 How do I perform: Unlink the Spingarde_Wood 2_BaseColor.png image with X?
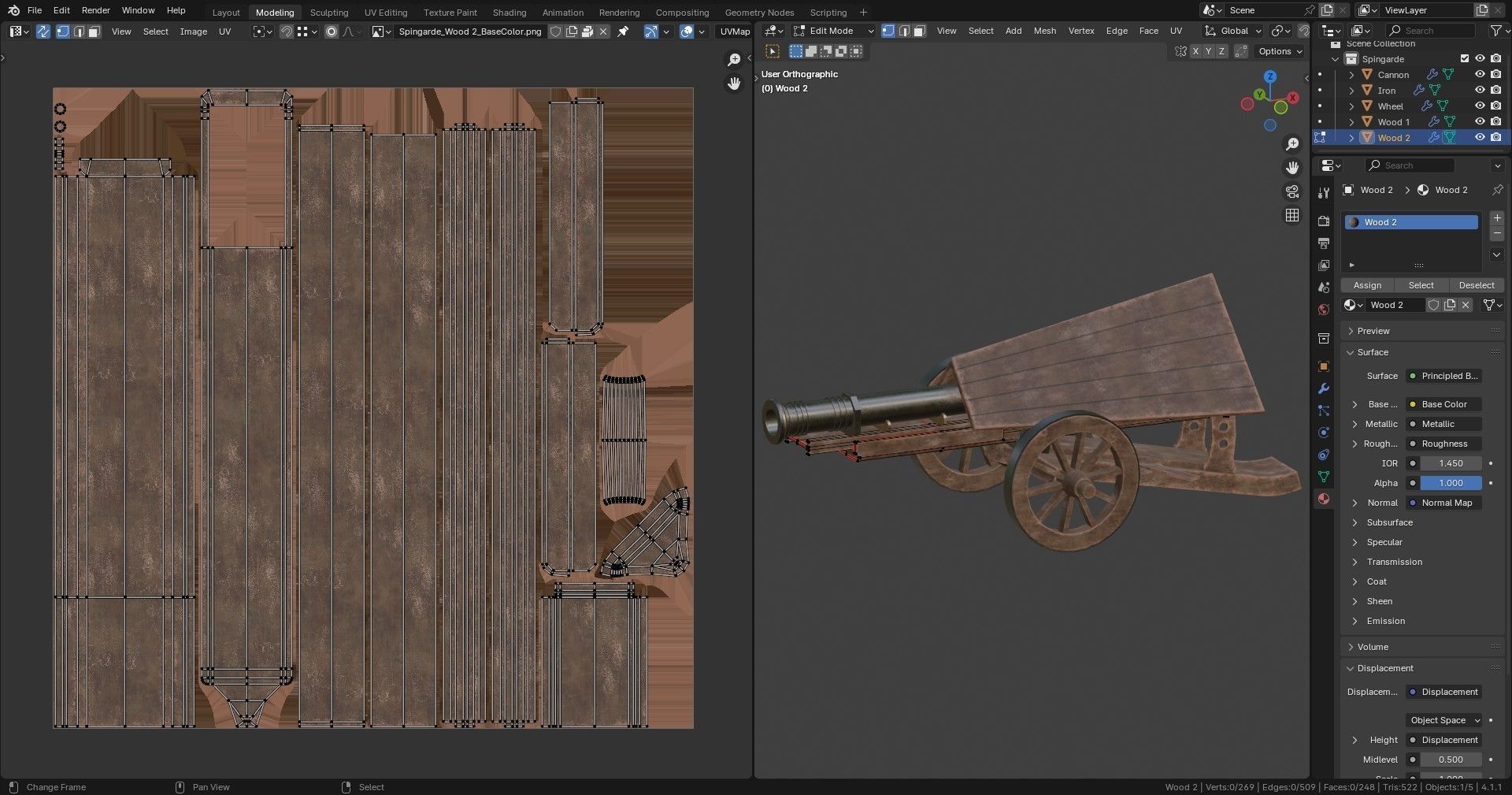[x=603, y=32]
